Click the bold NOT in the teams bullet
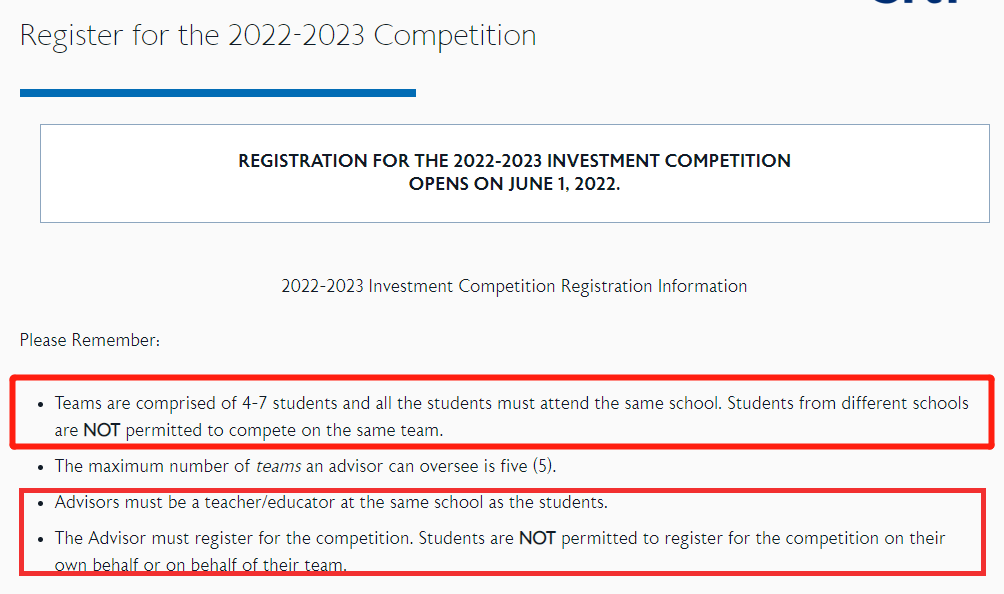 point(102,430)
